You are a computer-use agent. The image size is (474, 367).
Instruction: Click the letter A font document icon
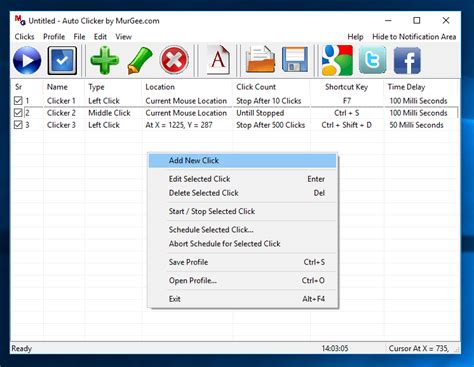click(218, 60)
